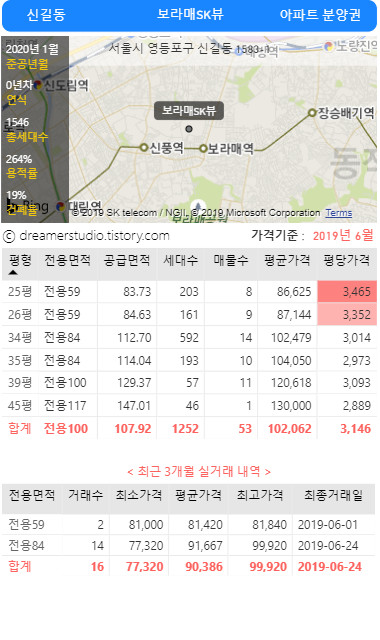Click the 2019년 6월 price date

tap(343, 236)
